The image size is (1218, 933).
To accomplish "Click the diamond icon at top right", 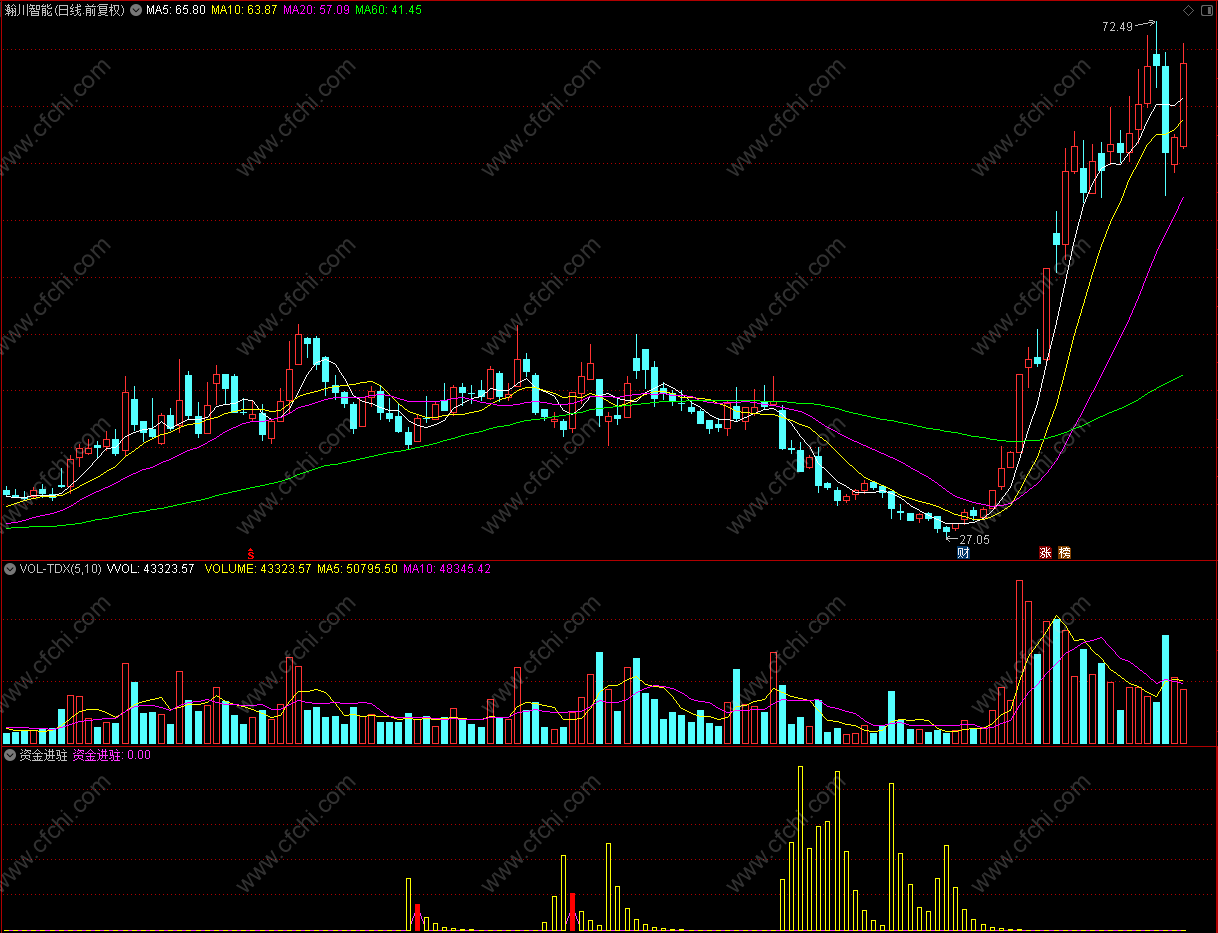I will point(1188,10).
